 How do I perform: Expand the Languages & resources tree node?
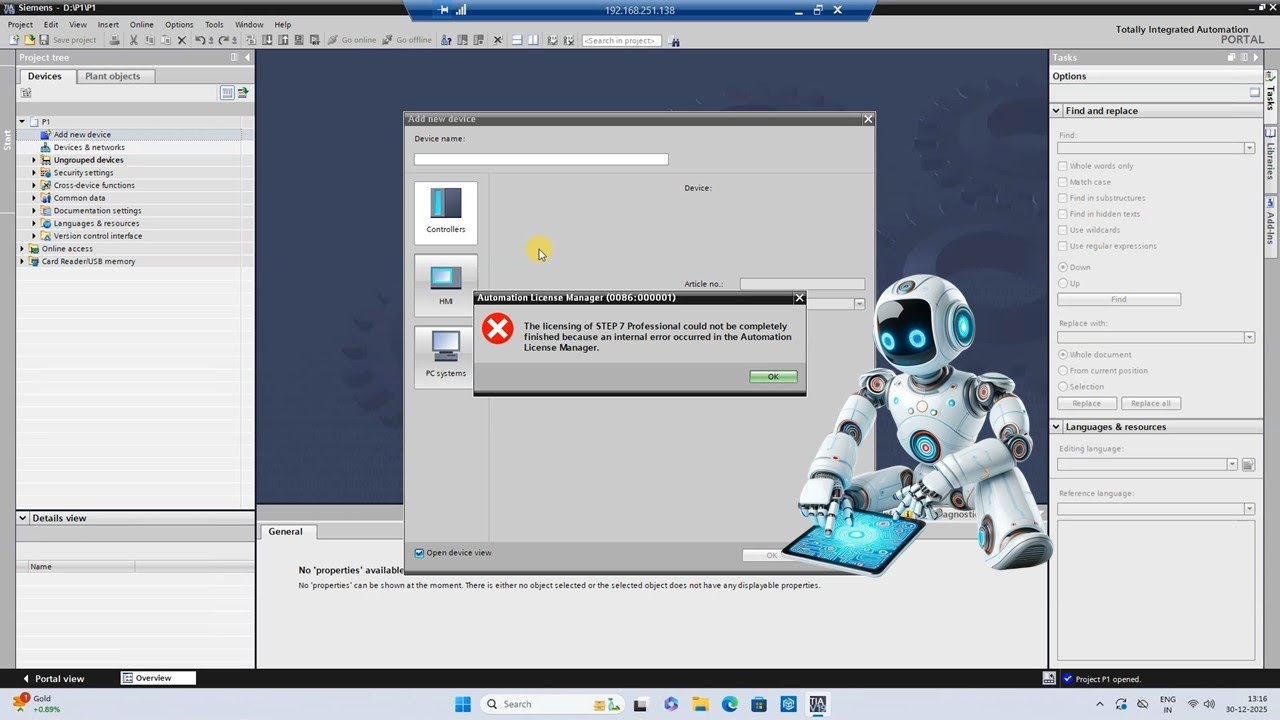click(33, 223)
